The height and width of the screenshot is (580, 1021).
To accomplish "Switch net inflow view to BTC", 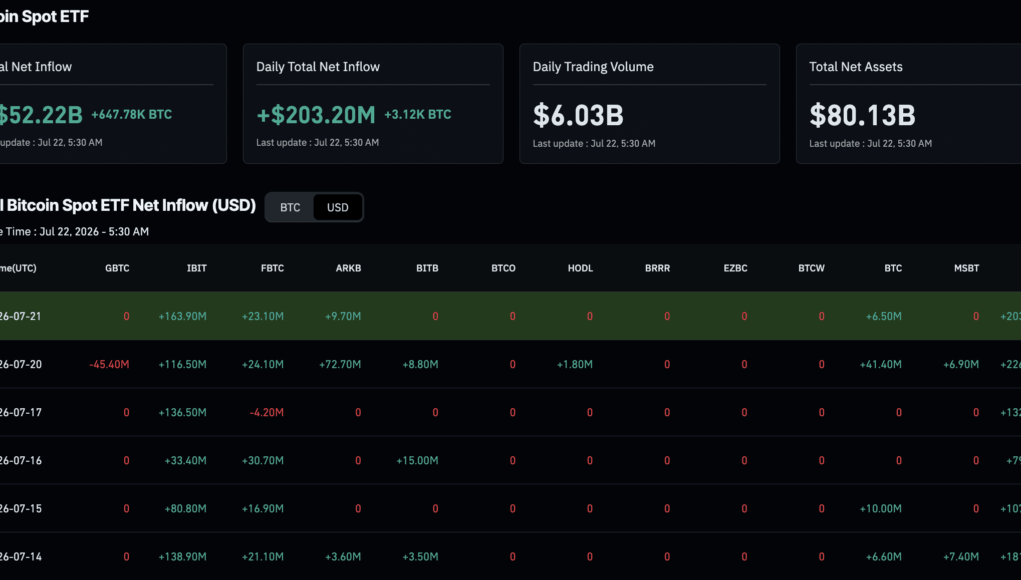I will pyautogui.click(x=290, y=208).
